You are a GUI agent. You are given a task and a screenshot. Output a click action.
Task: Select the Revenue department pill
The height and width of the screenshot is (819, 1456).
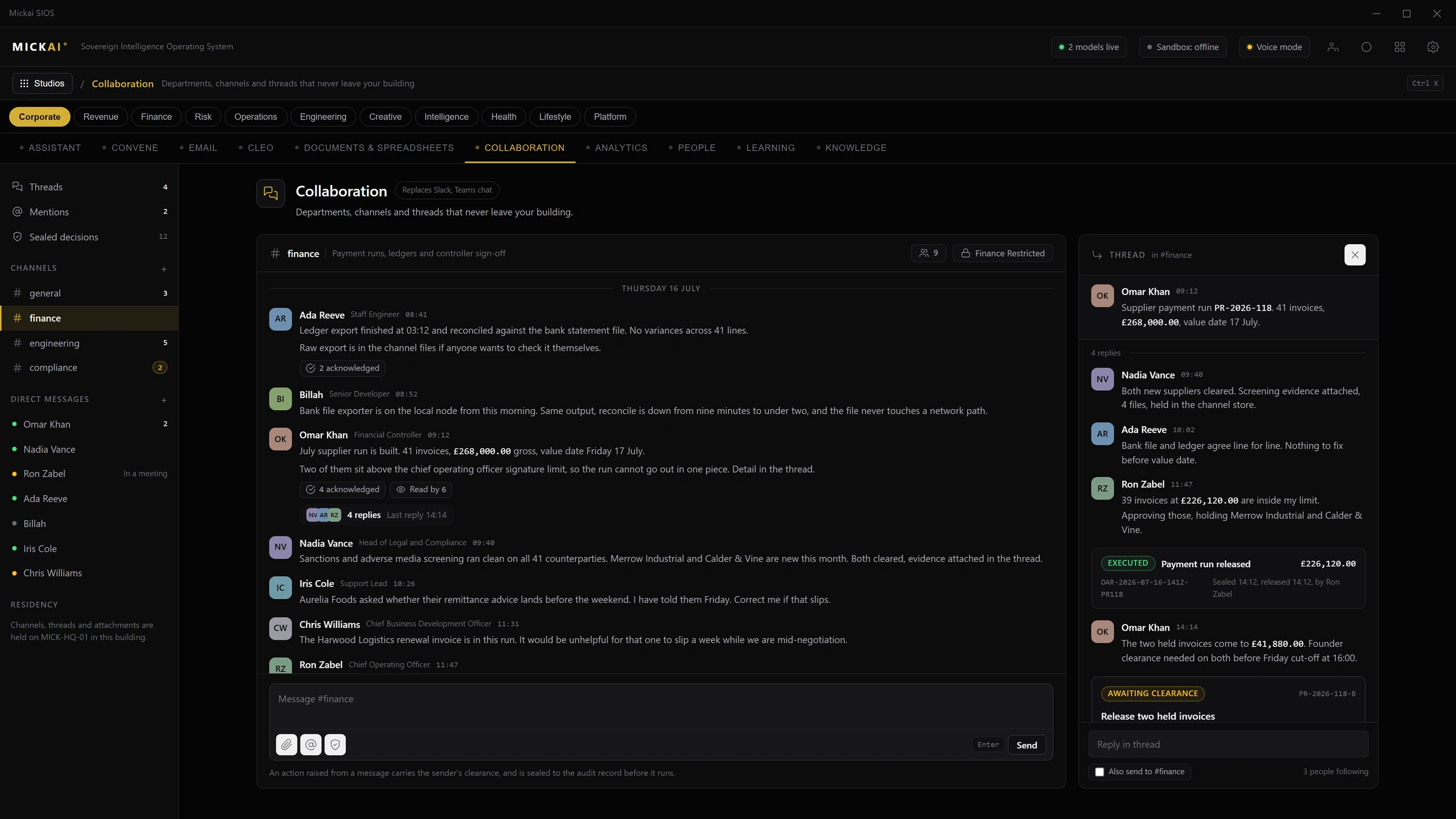[101, 117]
